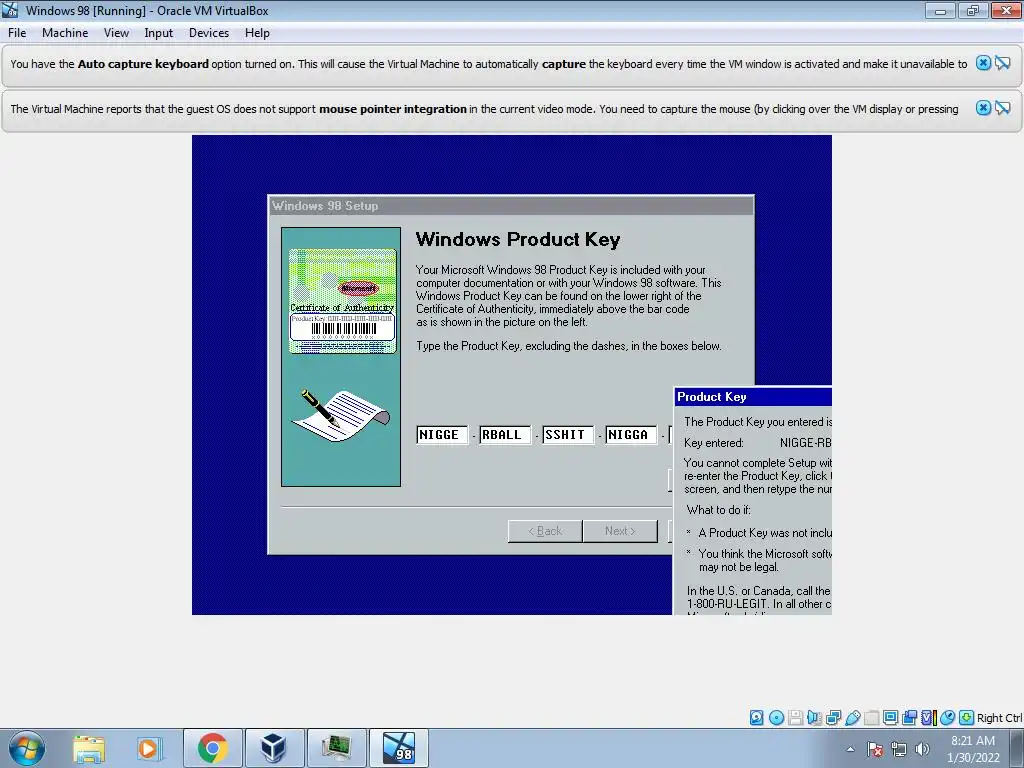This screenshot has height=768, width=1024.
Task: Suppress future Auto capture keyboard messages
Action: [1002, 63]
